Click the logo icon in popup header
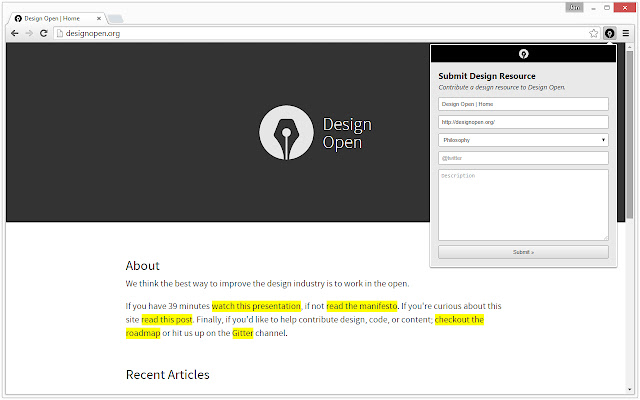The height and width of the screenshot is (400, 640). click(x=523, y=53)
